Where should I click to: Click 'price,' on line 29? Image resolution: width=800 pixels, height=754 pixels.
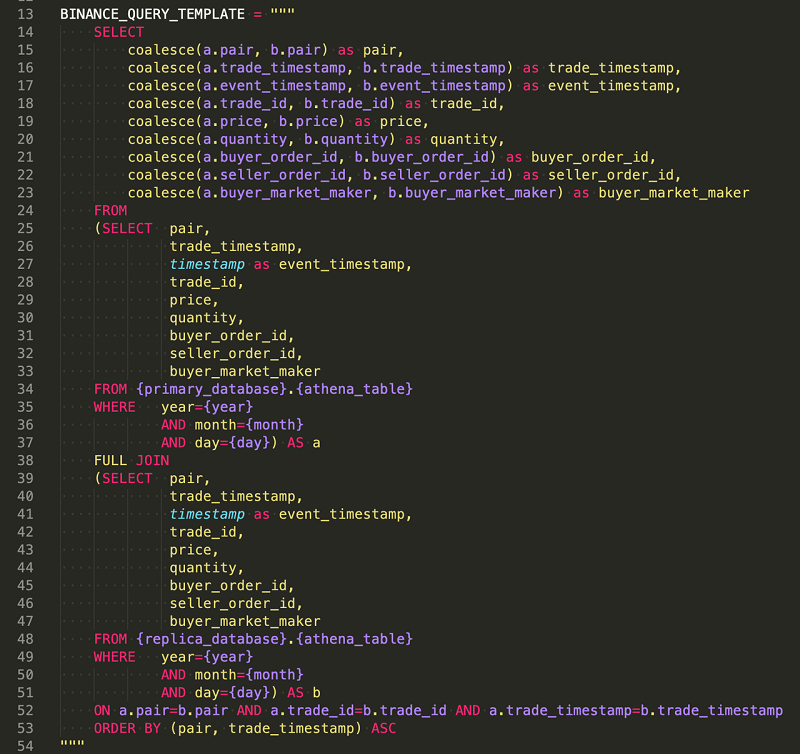click(x=194, y=300)
